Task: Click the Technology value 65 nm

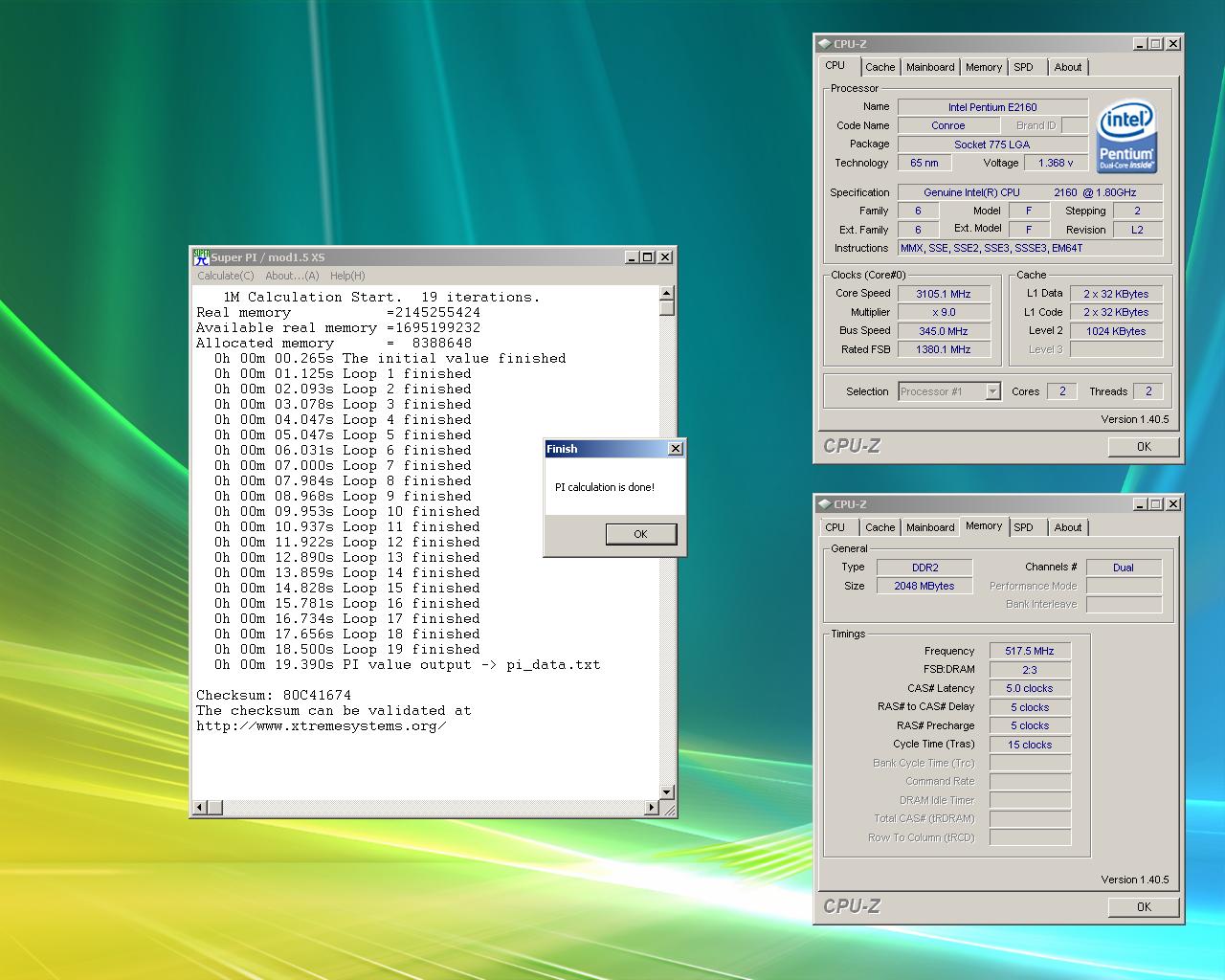Action: (924, 163)
